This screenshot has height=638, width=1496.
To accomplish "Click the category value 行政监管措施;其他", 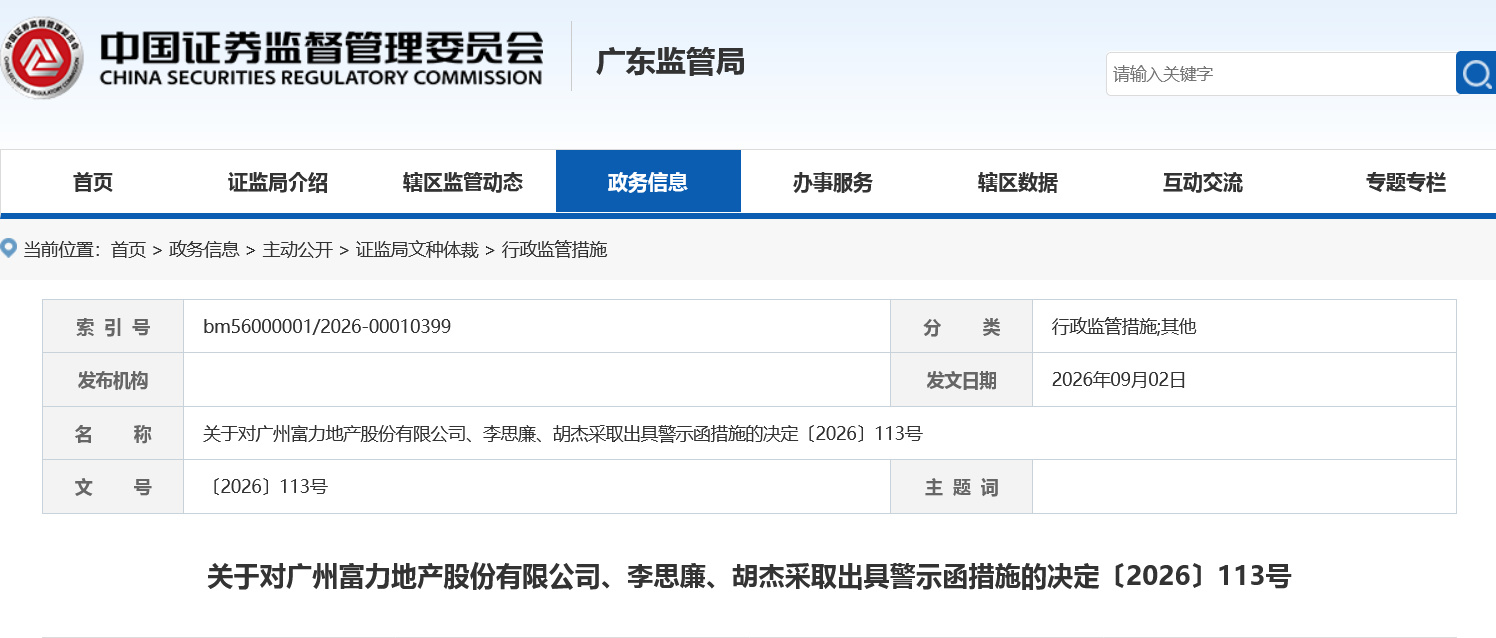I will pyautogui.click(x=1124, y=326).
